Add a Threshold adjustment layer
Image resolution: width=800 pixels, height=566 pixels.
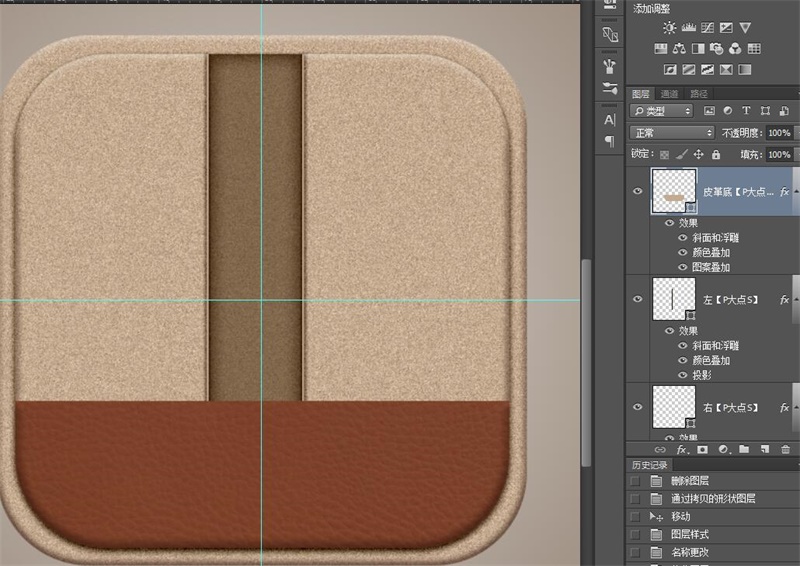(707, 69)
